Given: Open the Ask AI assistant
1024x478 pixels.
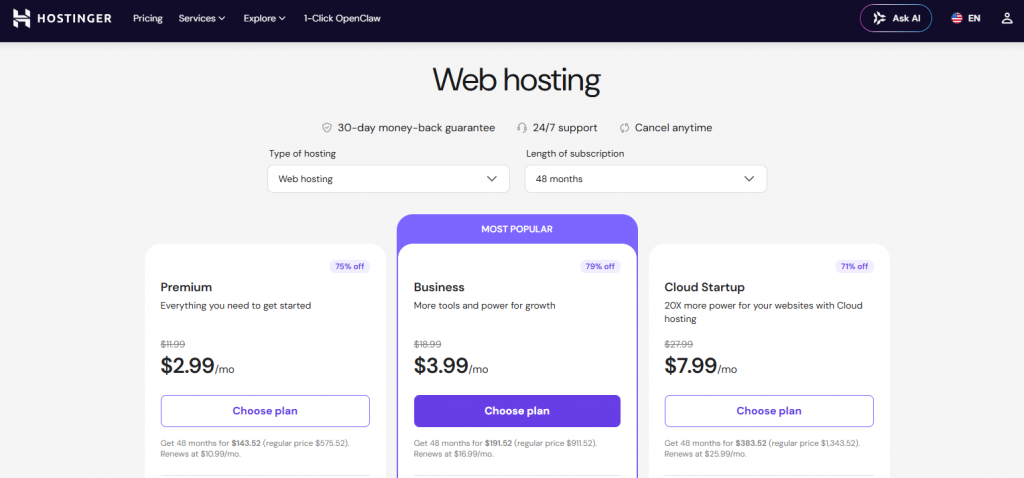Looking at the screenshot, I should [x=895, y=18].
